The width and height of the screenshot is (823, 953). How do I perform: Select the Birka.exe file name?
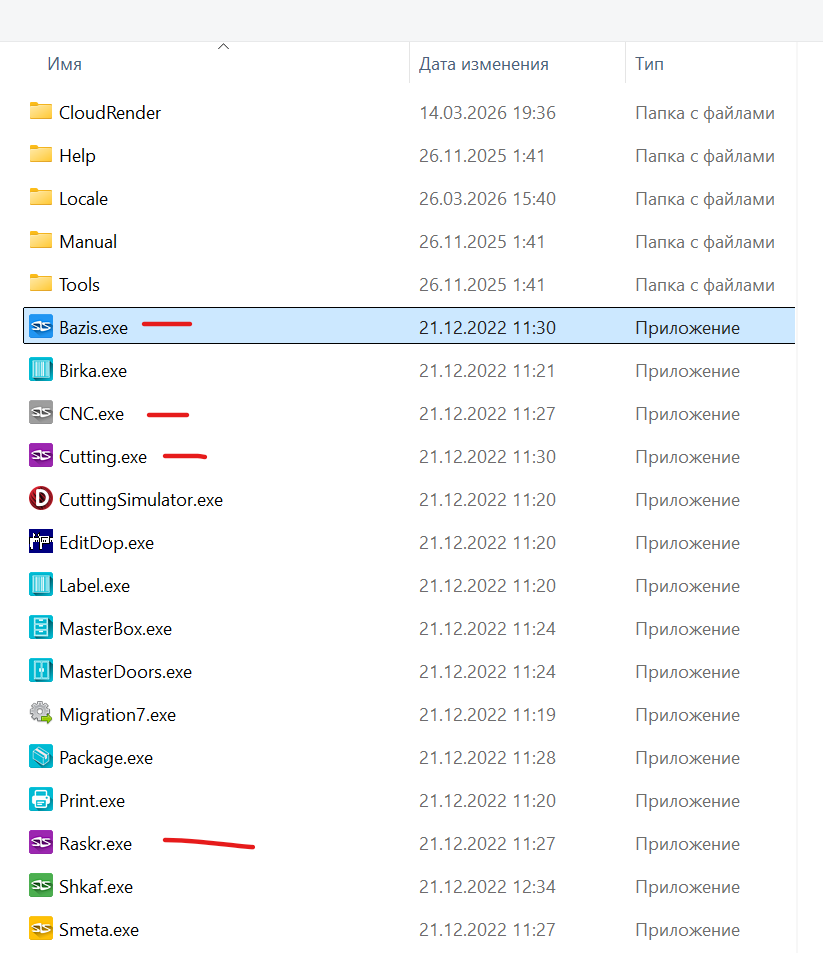(x=93, y=371)
